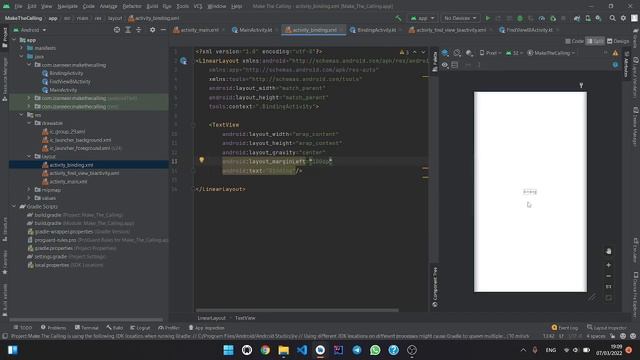Open the Android project view dropdown
This screenshot has height=360, width=640.
pyautogui.click(x=30, y=30)
